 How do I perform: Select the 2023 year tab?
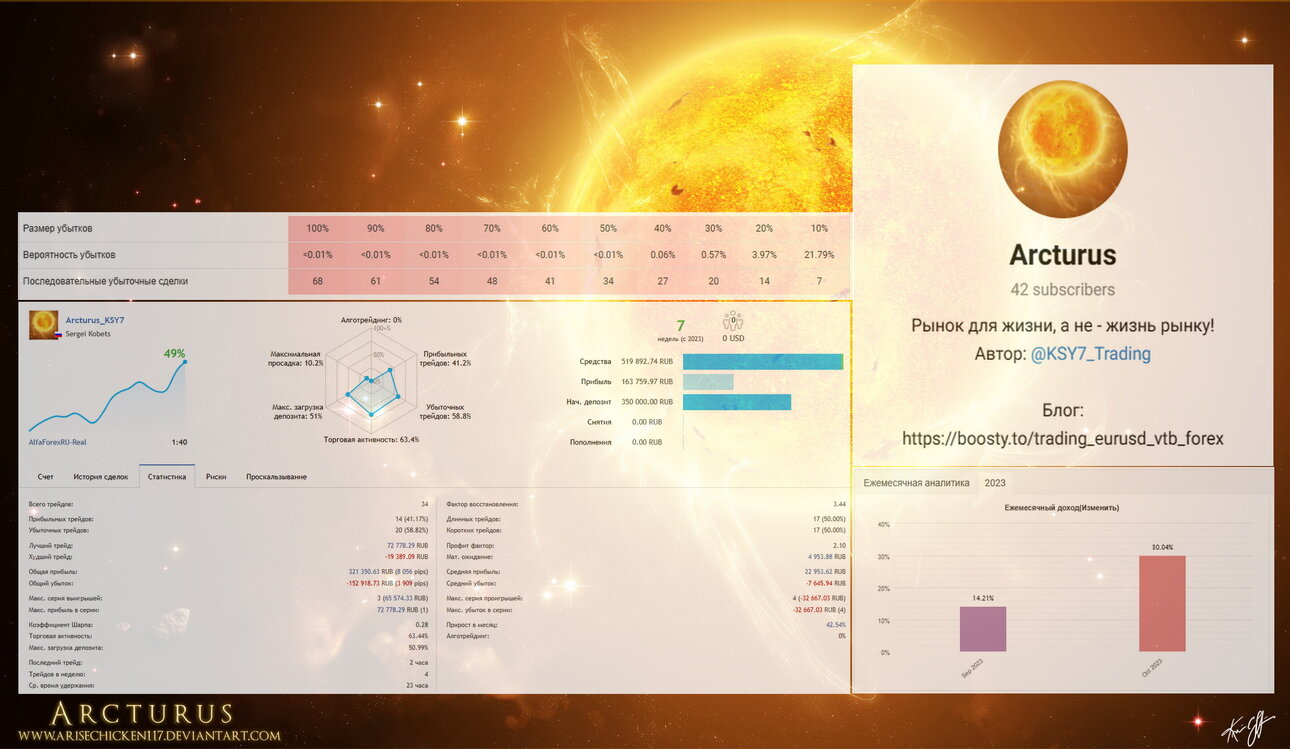pyautogui.click(x=995, y=483)
